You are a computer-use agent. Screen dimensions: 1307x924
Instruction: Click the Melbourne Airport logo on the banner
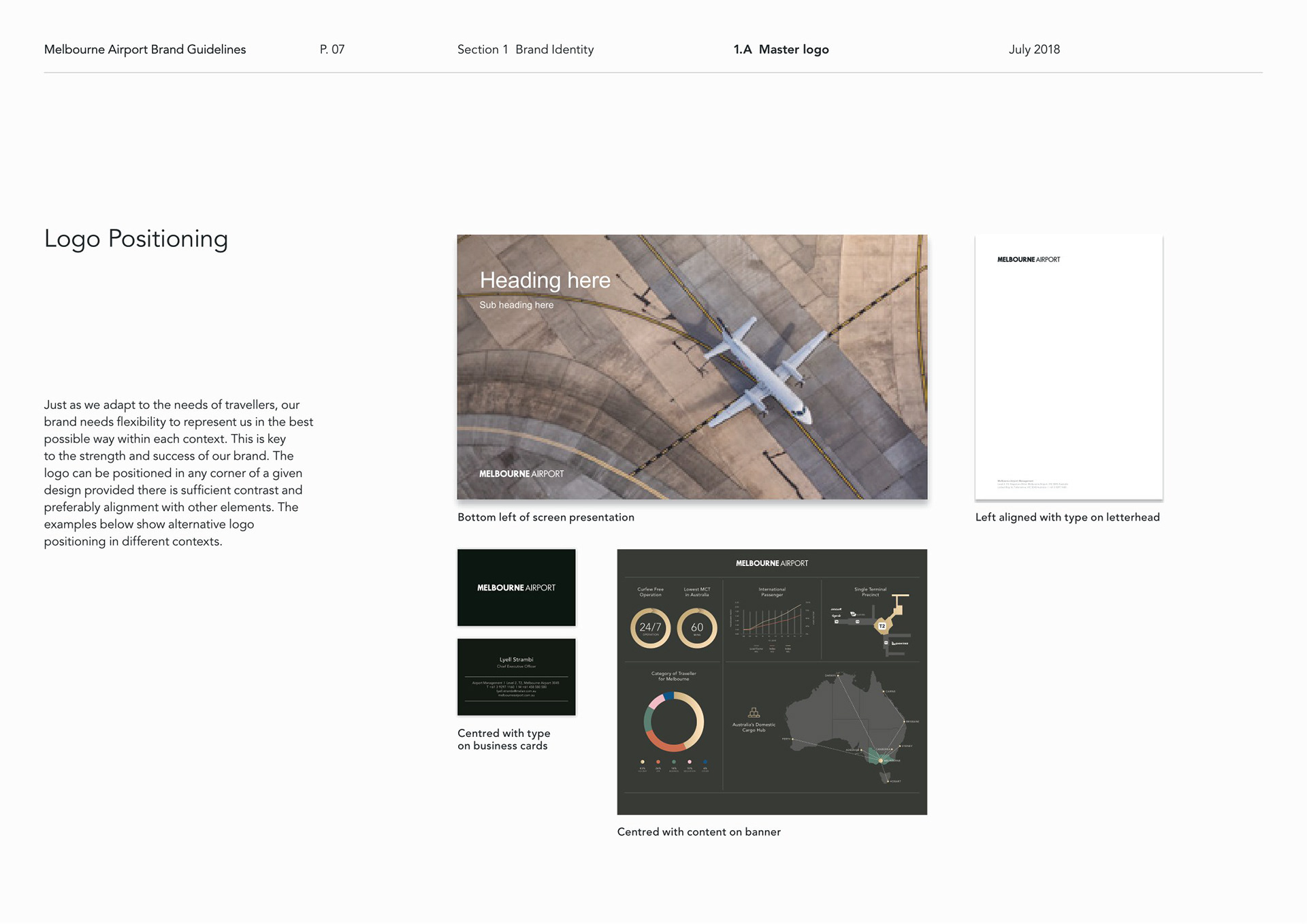point(772,563)
